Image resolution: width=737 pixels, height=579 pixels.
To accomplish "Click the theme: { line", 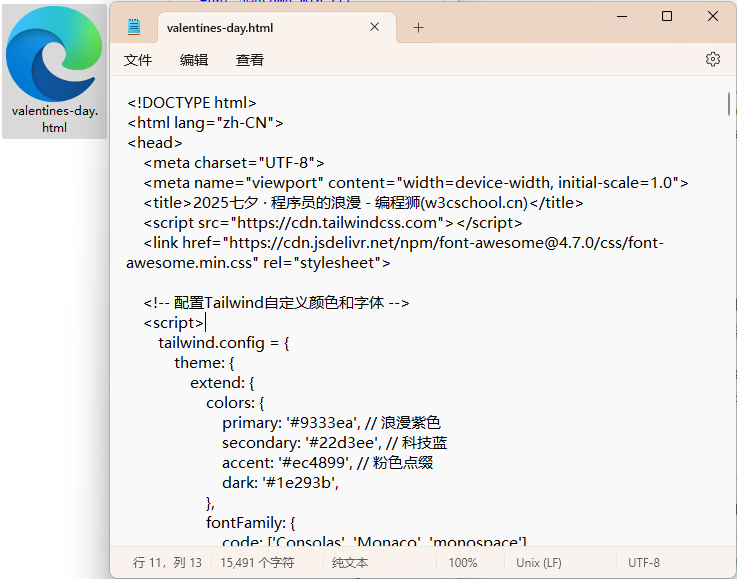I will 204,363.
